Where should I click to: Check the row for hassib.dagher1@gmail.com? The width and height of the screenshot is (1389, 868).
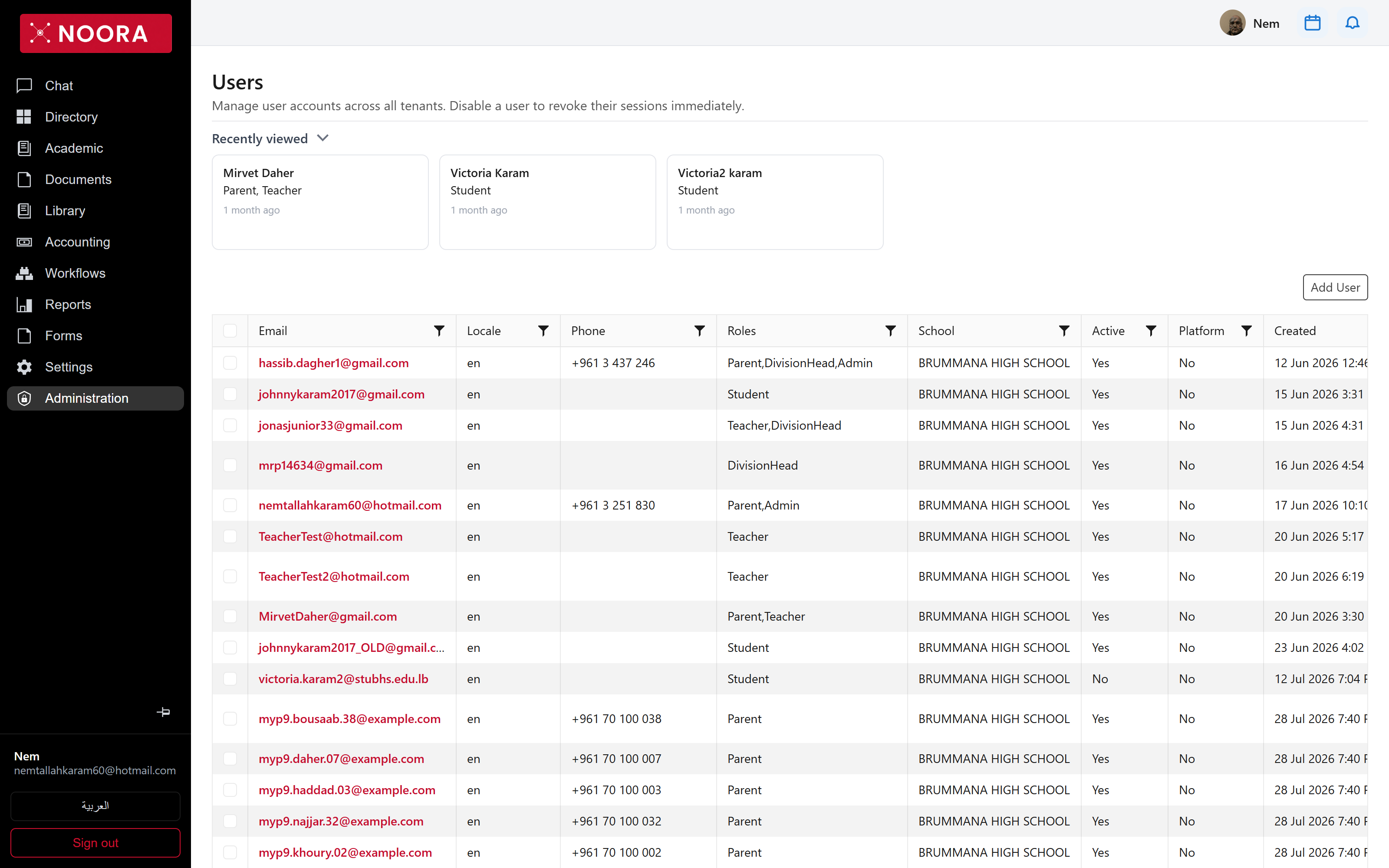coord(230,363)
